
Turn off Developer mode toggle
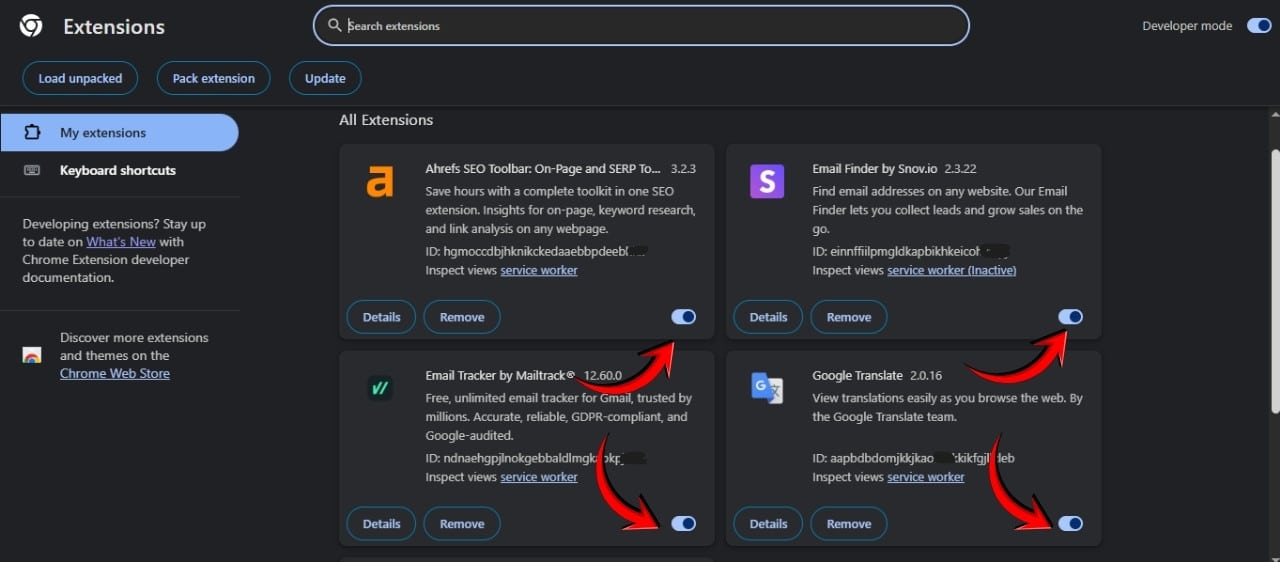tap(1259, 26)
